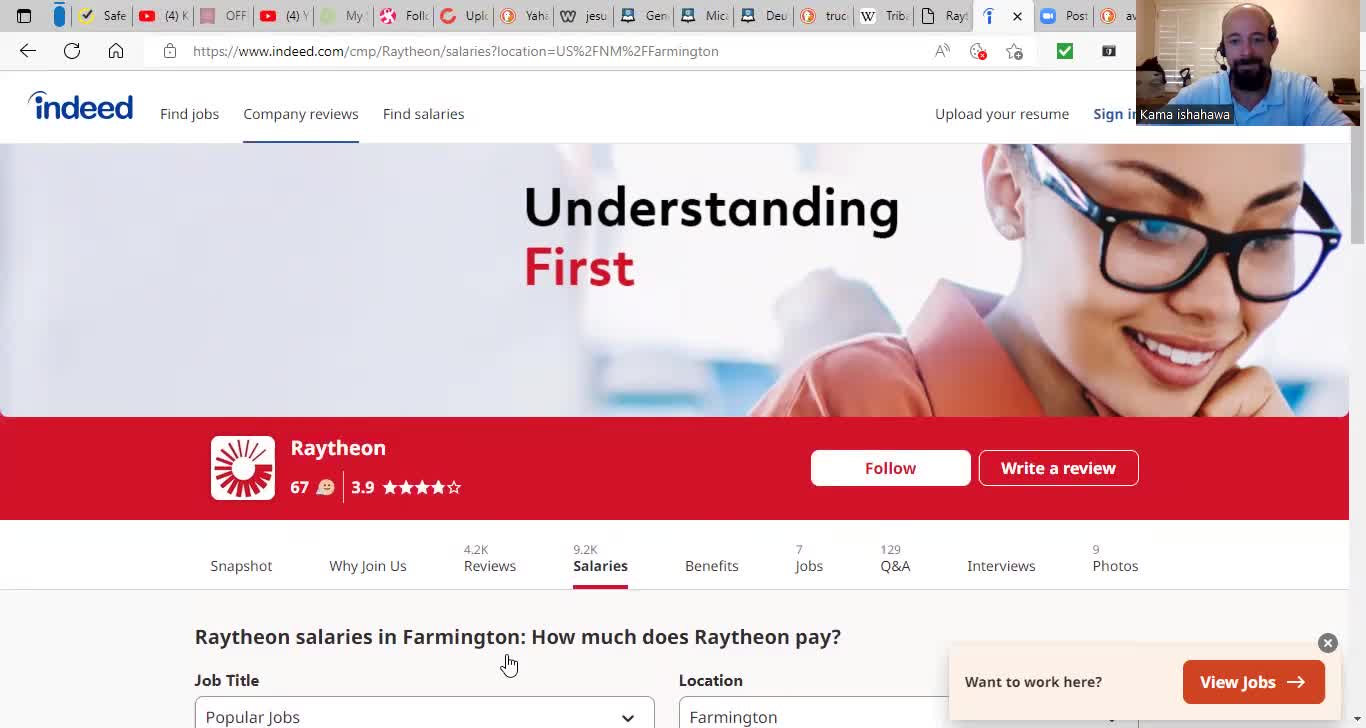Open the read aloud icon in address bar
The height and width of the screenshot is (728, 1366).
tap(942, 51)
